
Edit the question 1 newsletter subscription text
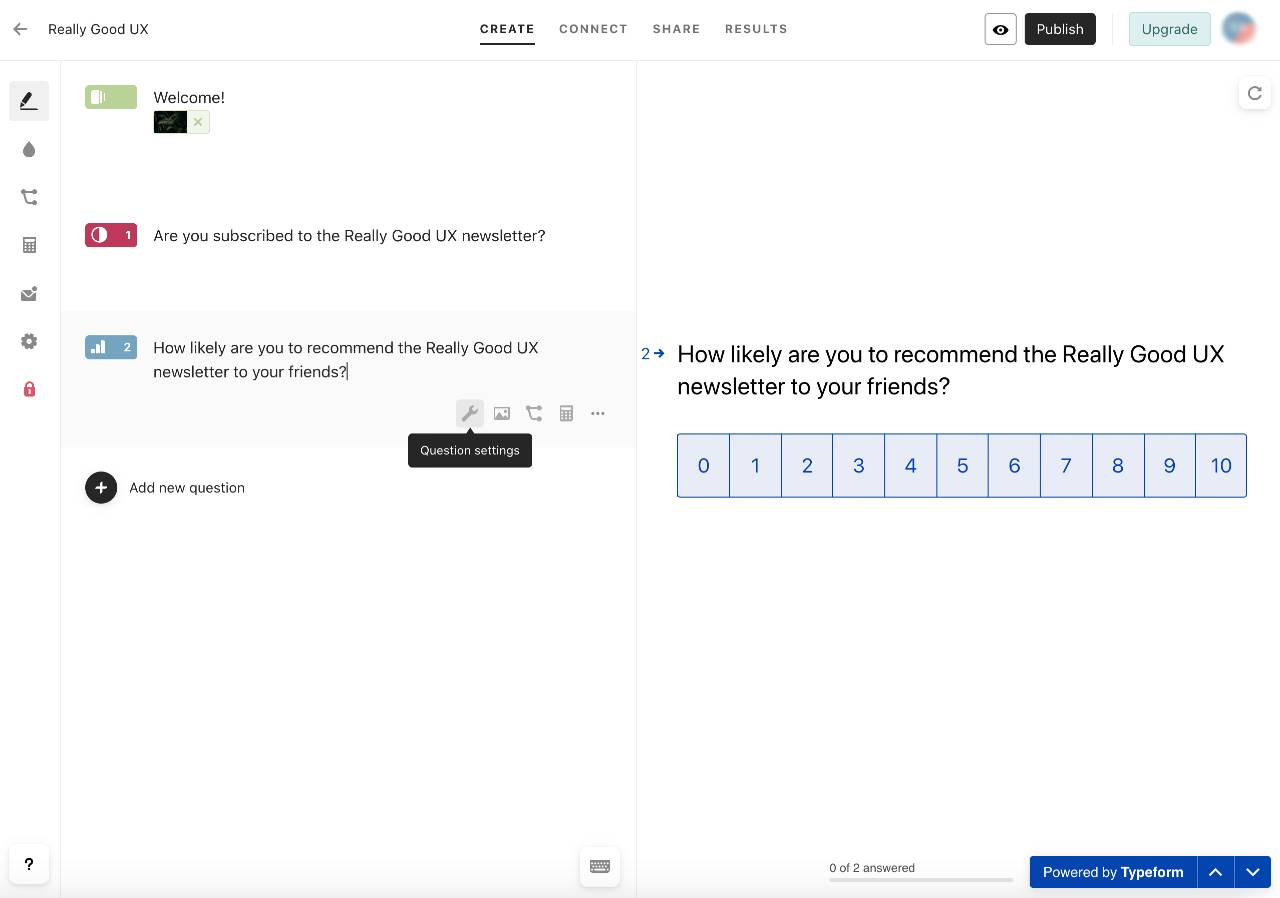click(349, 235)
